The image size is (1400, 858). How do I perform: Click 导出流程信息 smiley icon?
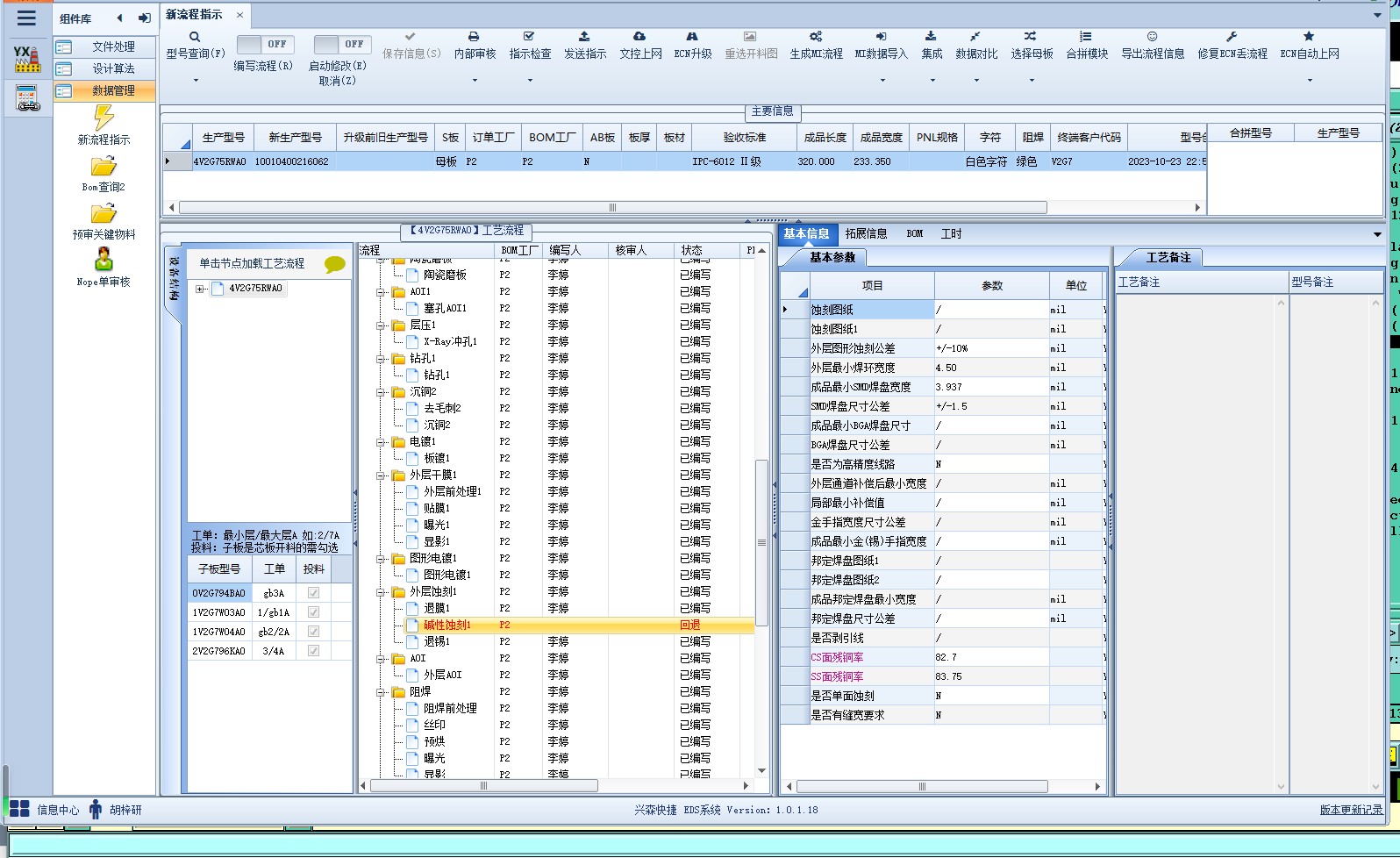[x=1152, y=37]
